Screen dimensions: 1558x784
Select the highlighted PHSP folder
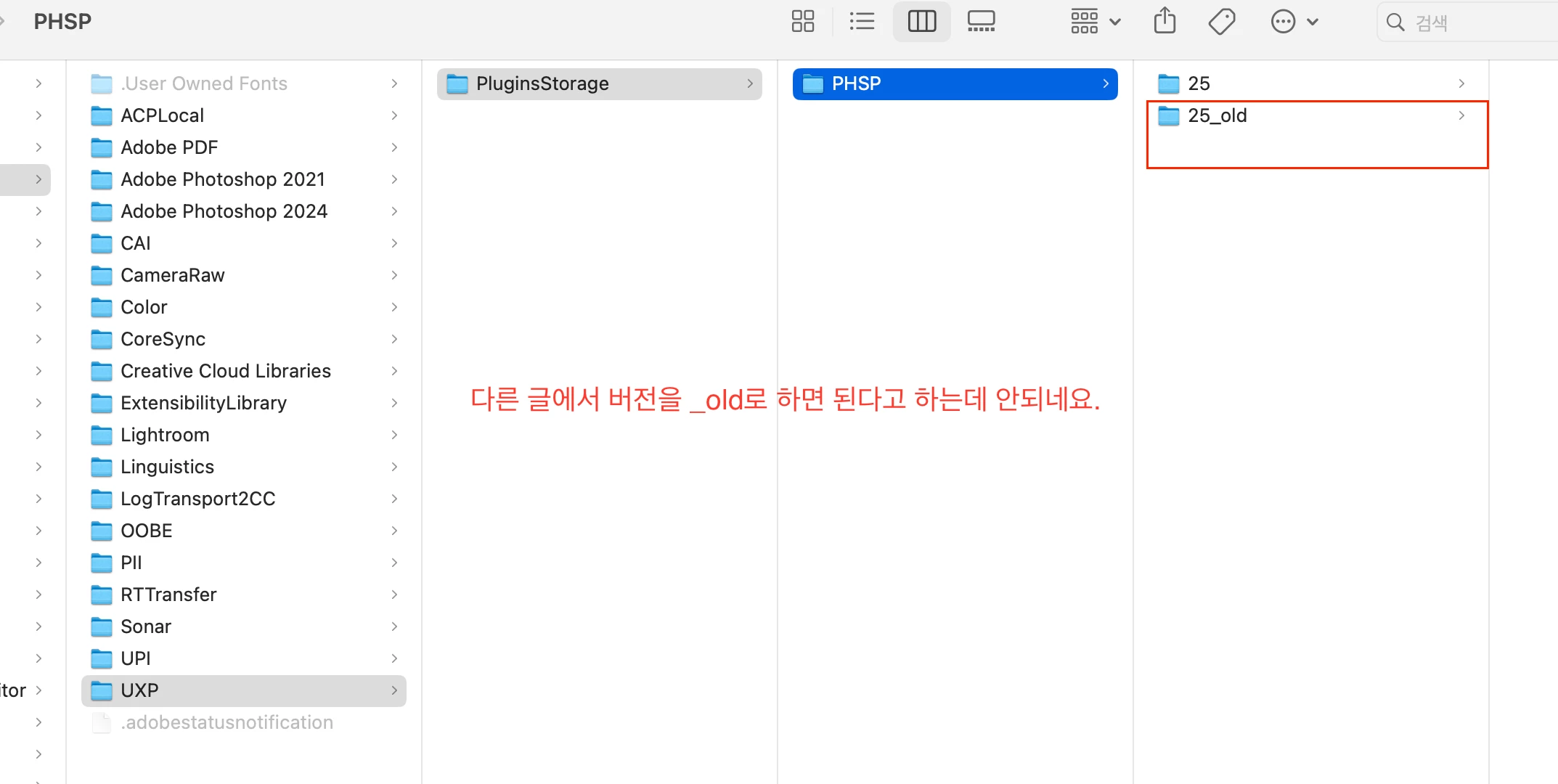coord(856,83)
